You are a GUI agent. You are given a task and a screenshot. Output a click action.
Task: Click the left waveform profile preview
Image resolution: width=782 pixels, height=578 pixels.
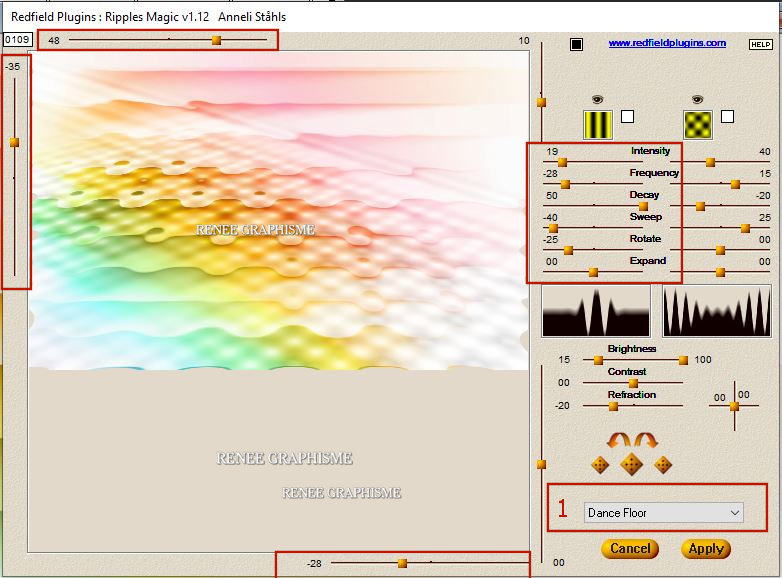tap(596, 311)
